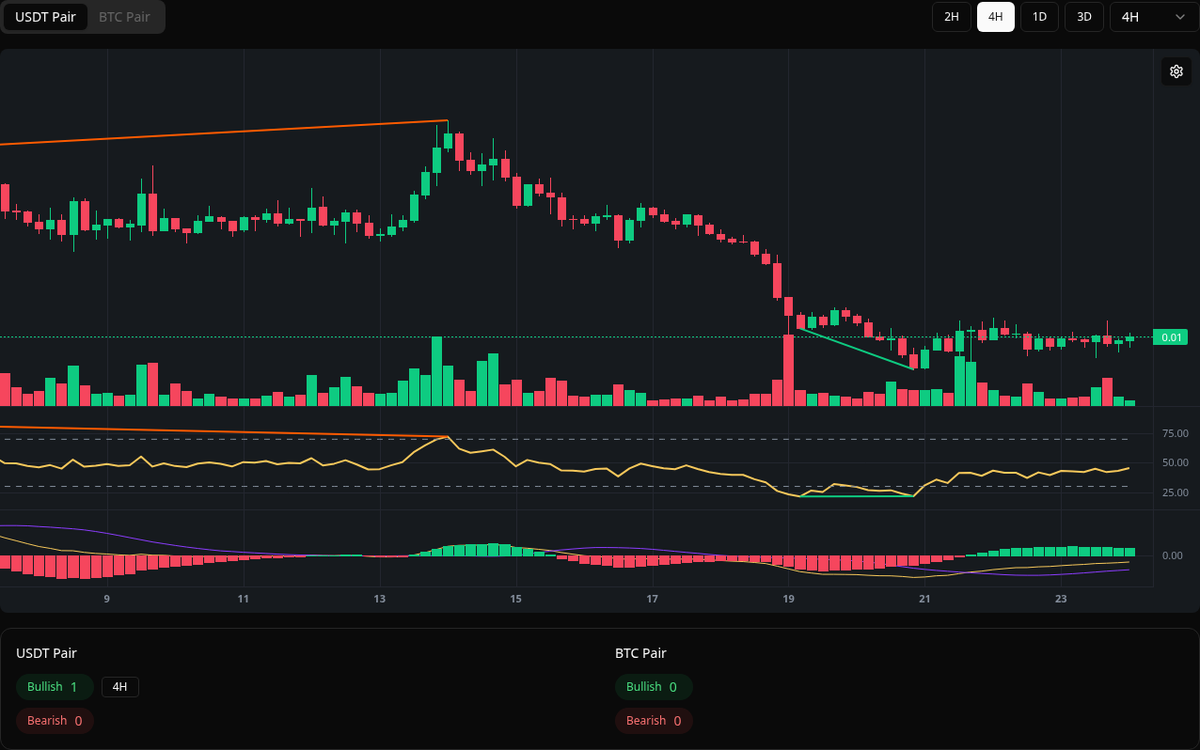Image resolution: width=1200 pixels, height=750 pixels.
Task: Select the 1D timeframe
Action: click(x=1039, y=16)
